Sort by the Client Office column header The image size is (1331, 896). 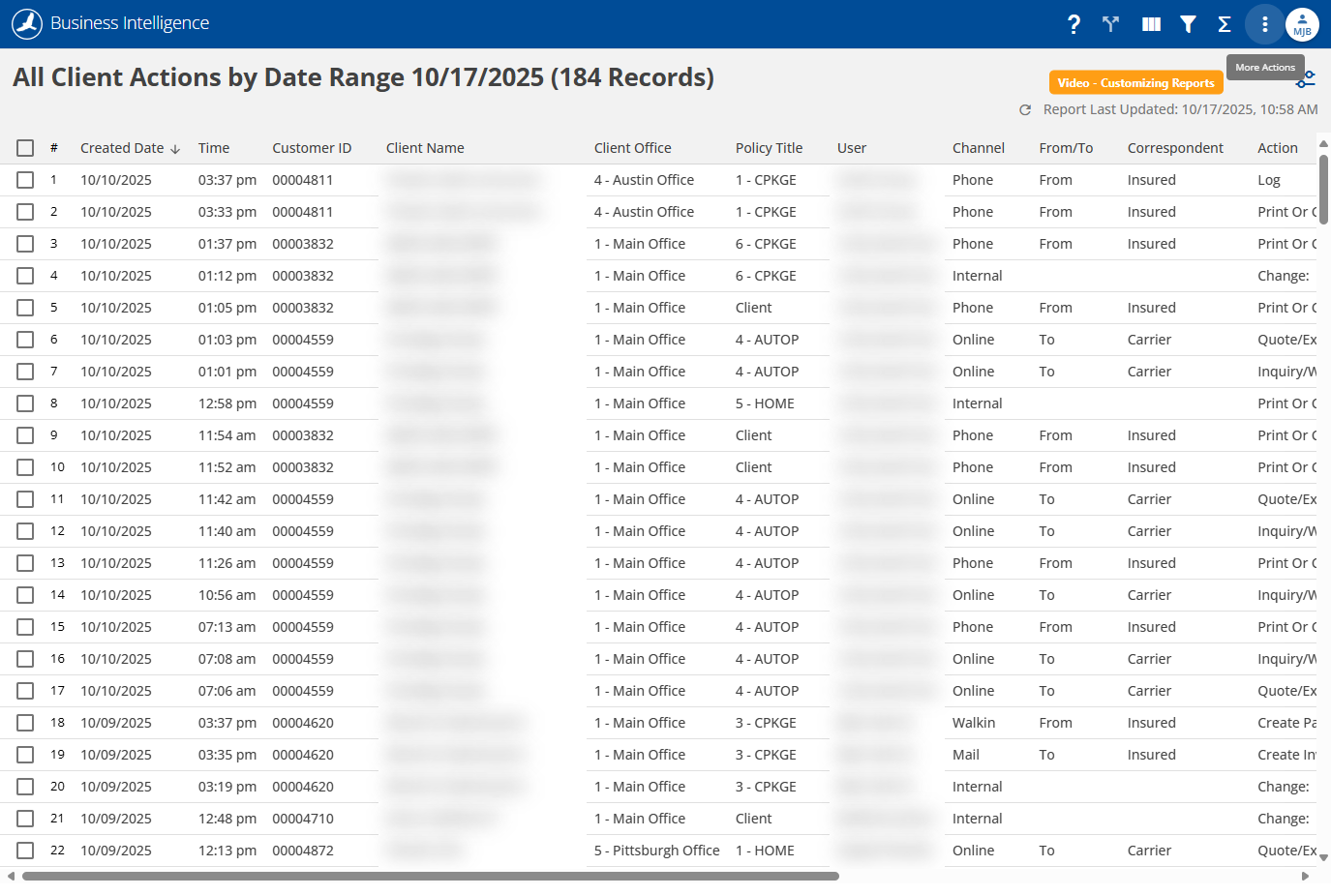(x=632, y=148)
